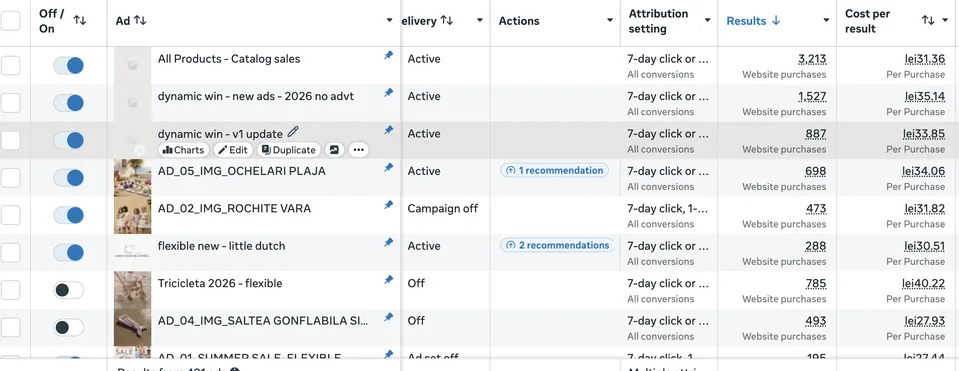Turn off flexible new - little dutch toggle

pyautogui.click(x=68, y=252)
